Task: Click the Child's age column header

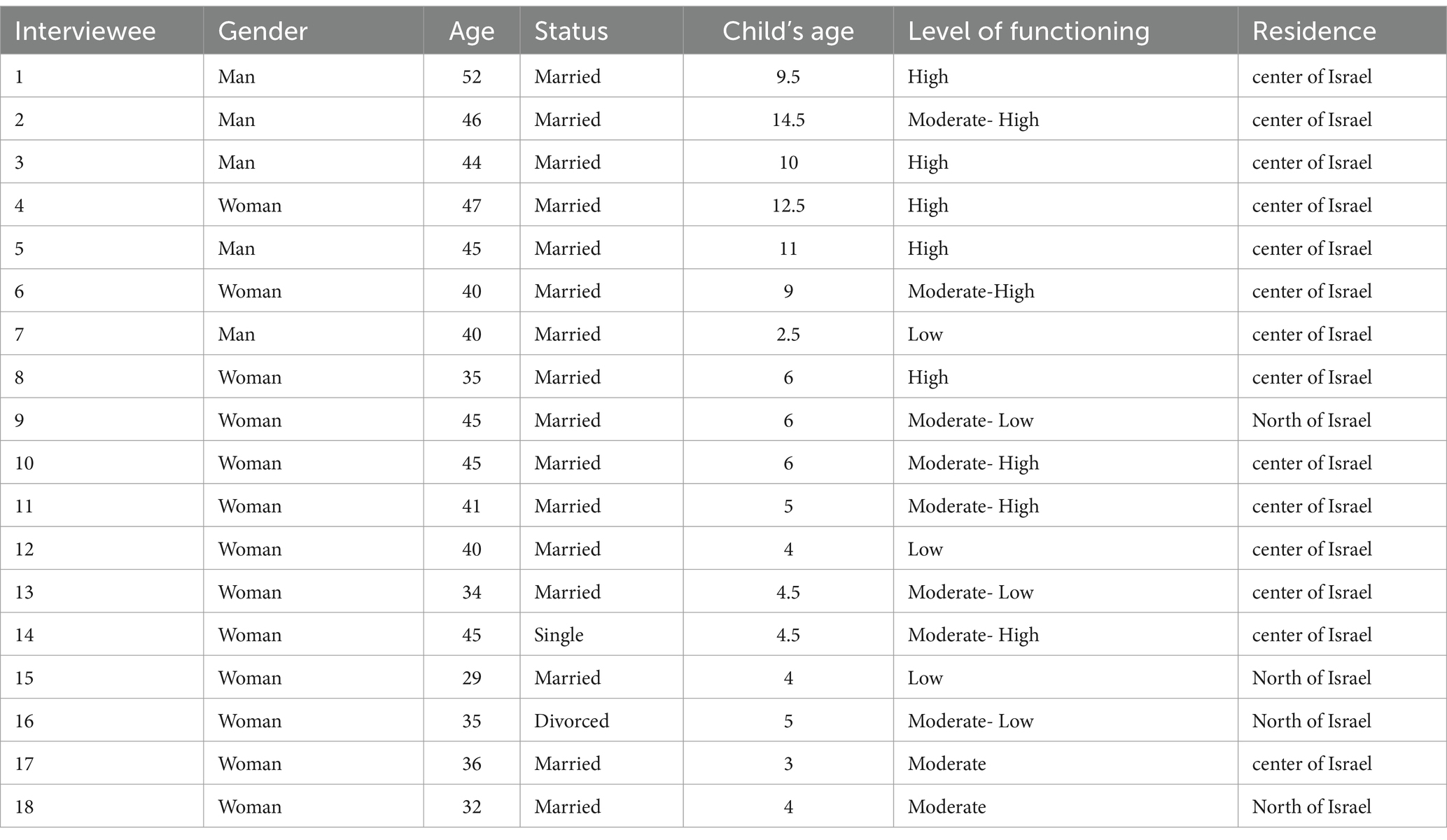Action: (788, 31)
